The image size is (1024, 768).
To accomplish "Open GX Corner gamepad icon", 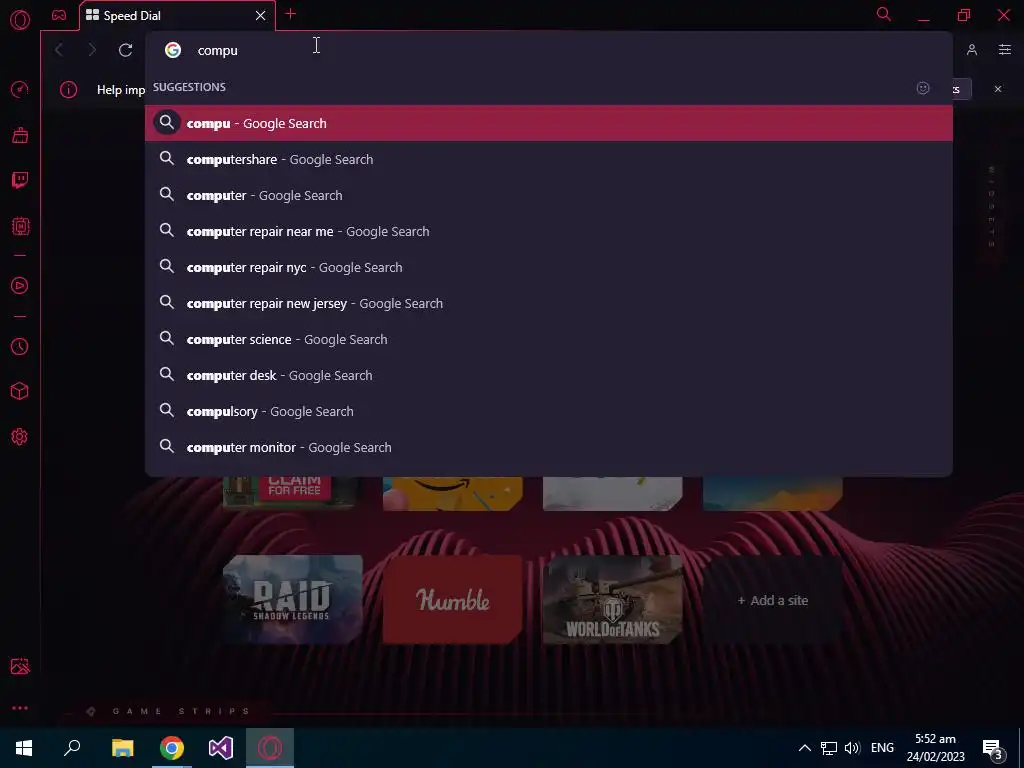I will click(59, 15).
